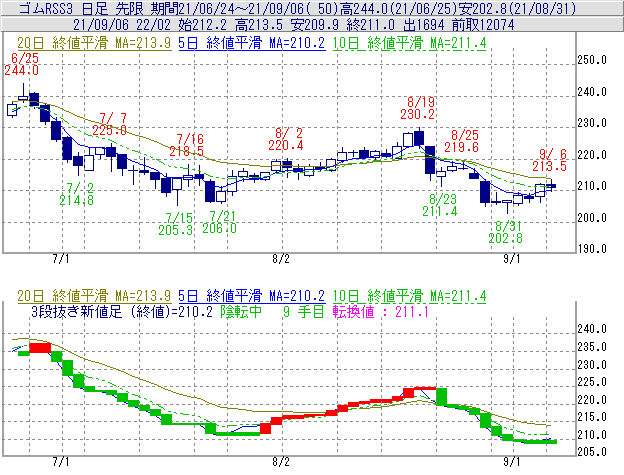Click the ゴムRSS3 日足 先限 title bar
The width and height of the screenshot is (624, 475).
312,8
